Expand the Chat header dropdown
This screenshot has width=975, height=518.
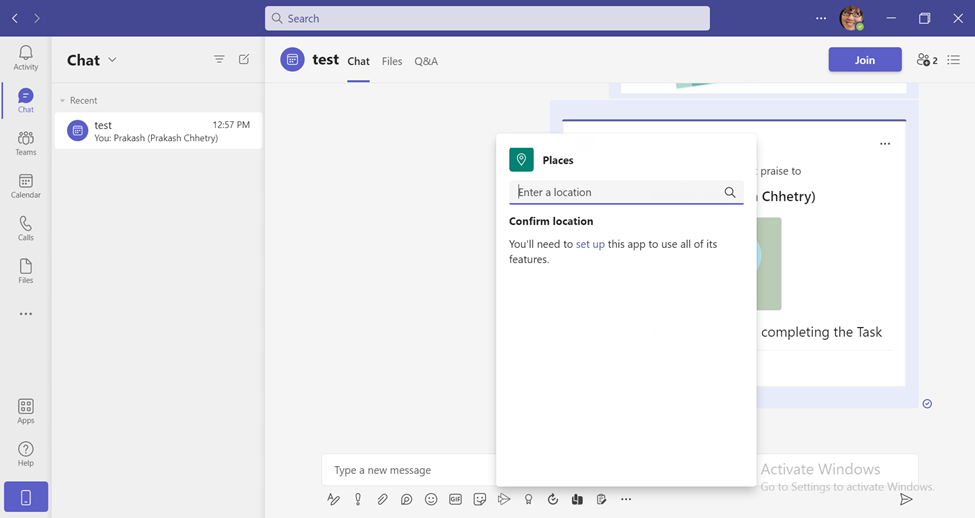point(112,60)
